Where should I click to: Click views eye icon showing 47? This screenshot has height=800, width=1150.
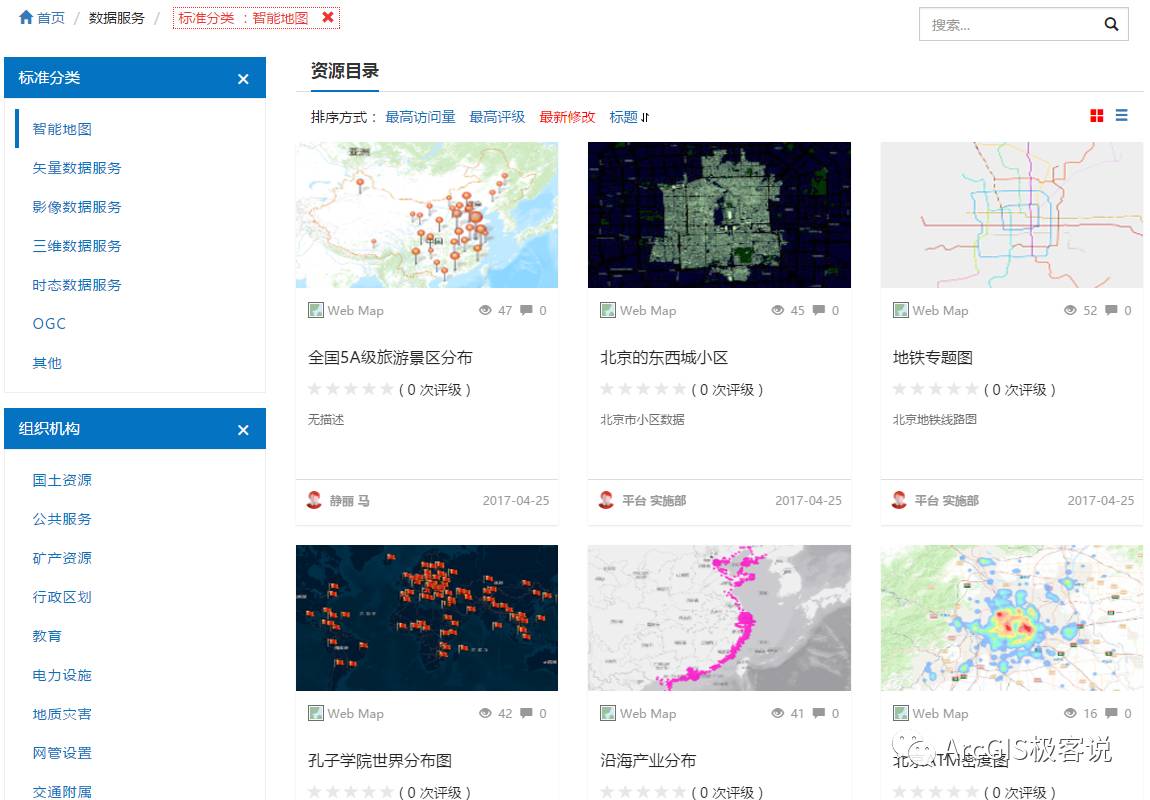[485, 310]
